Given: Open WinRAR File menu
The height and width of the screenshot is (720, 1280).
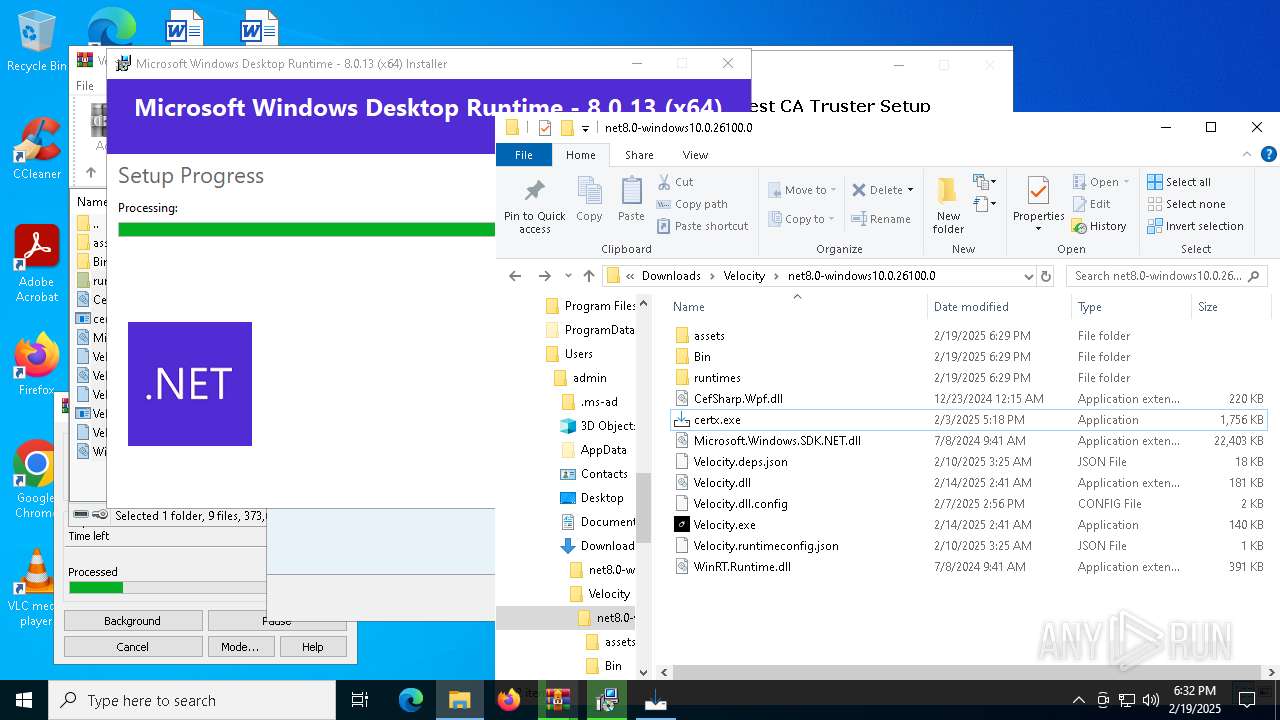Looking at the screenshot, I should point(85,86).
